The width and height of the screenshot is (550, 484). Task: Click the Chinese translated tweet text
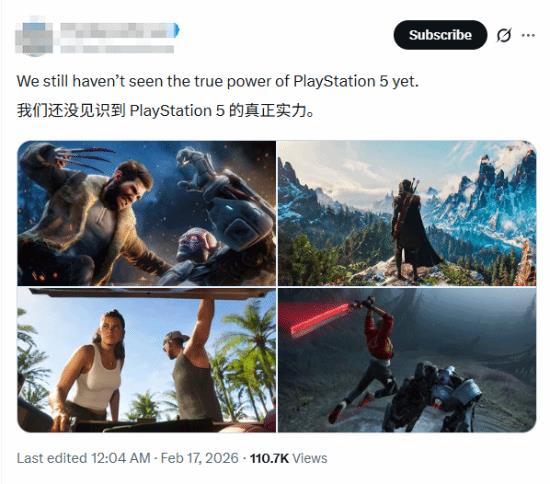coord(165,110)
